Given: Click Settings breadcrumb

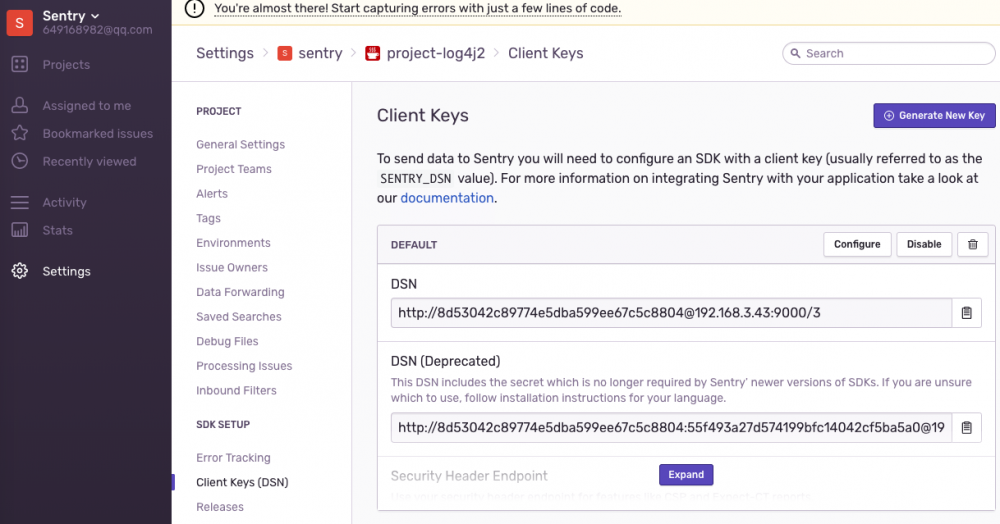Looking at the screenshot, I should [x=224, y=54].
